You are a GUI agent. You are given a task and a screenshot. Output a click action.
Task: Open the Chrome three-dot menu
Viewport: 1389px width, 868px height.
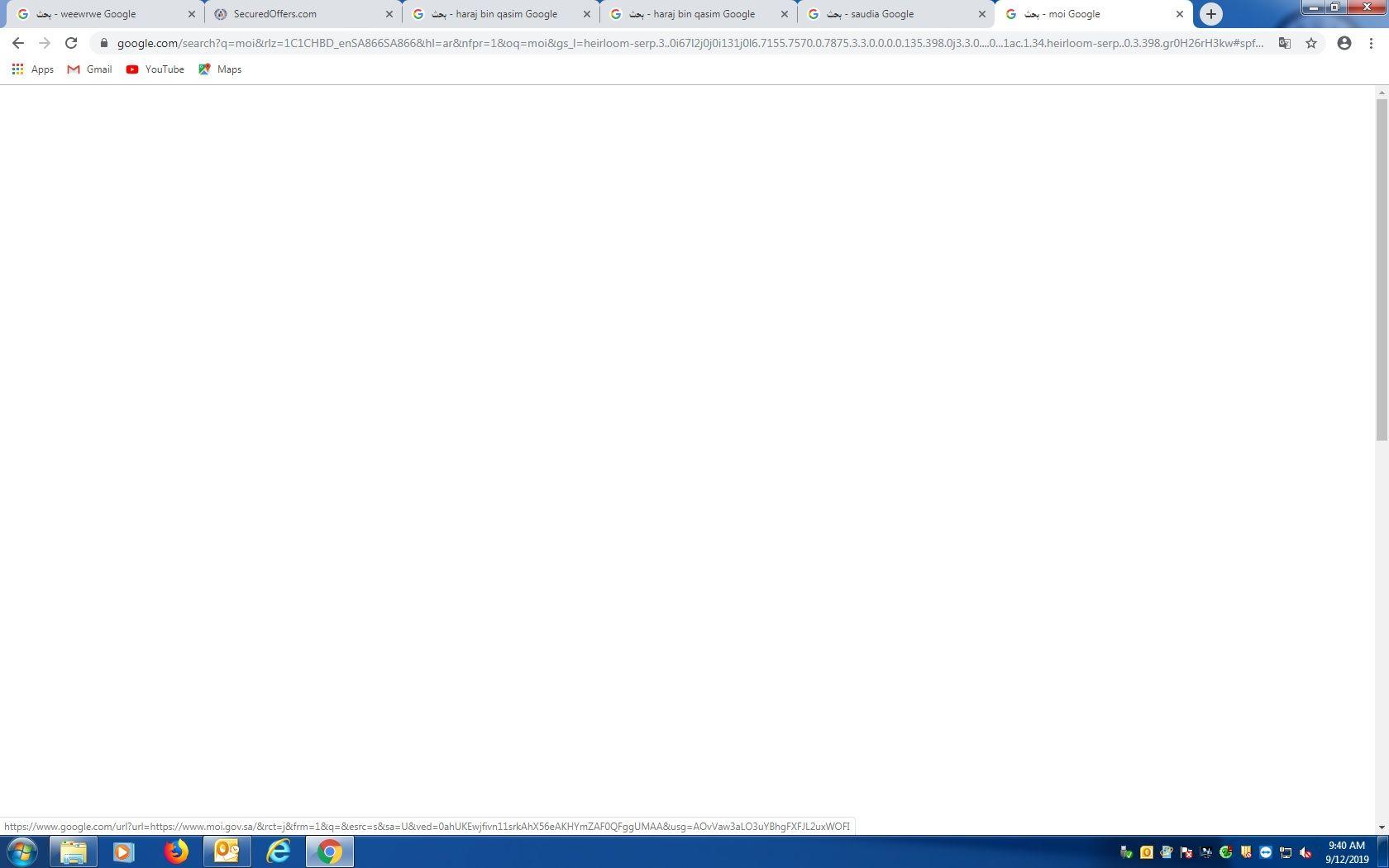(1371, 43)
